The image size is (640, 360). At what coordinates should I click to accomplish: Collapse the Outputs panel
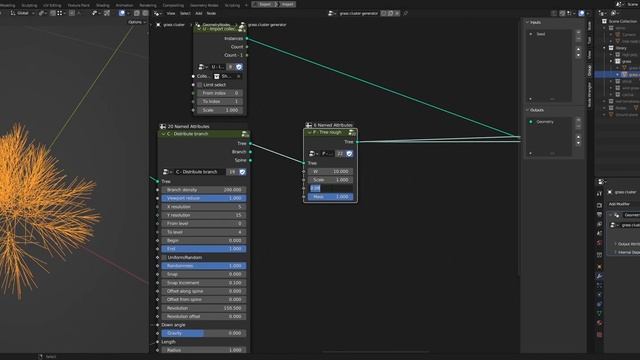click(x=527, y=110)
